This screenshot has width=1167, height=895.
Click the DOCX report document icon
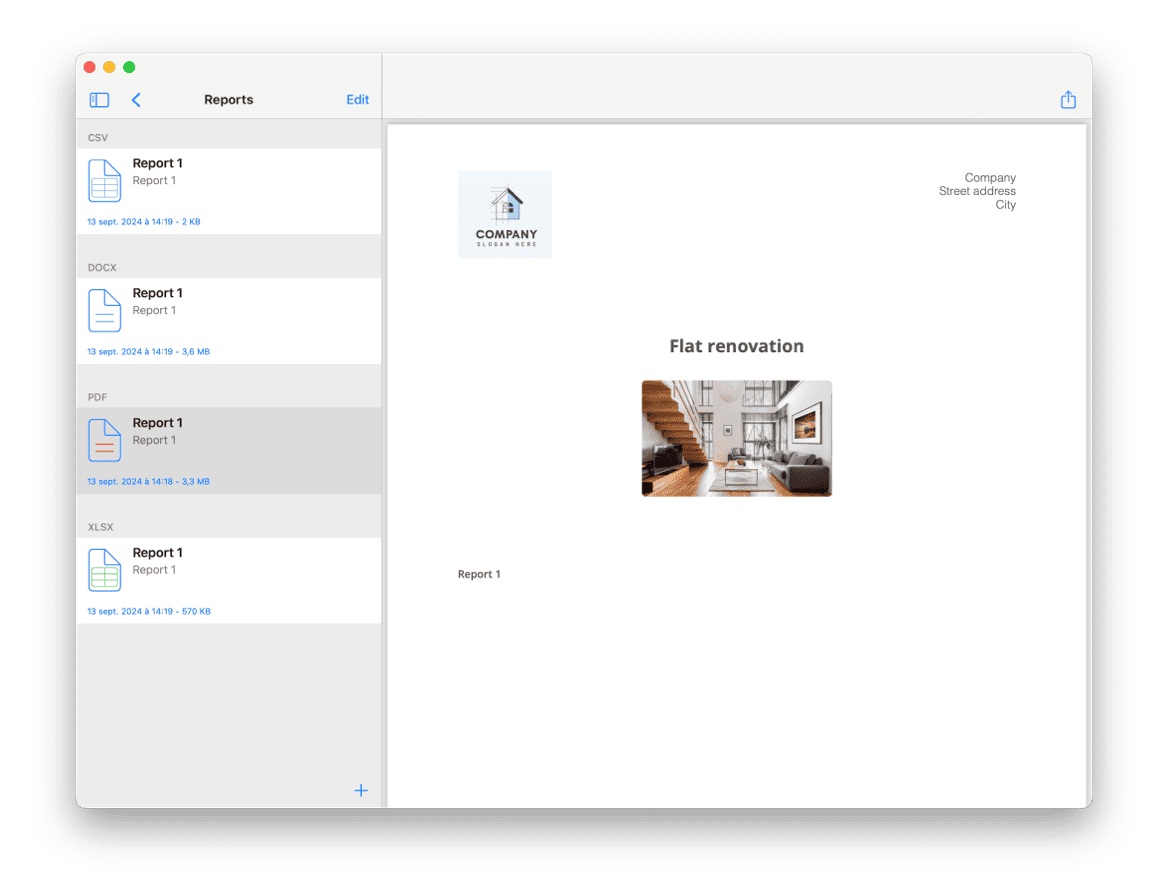click(105, 311)
